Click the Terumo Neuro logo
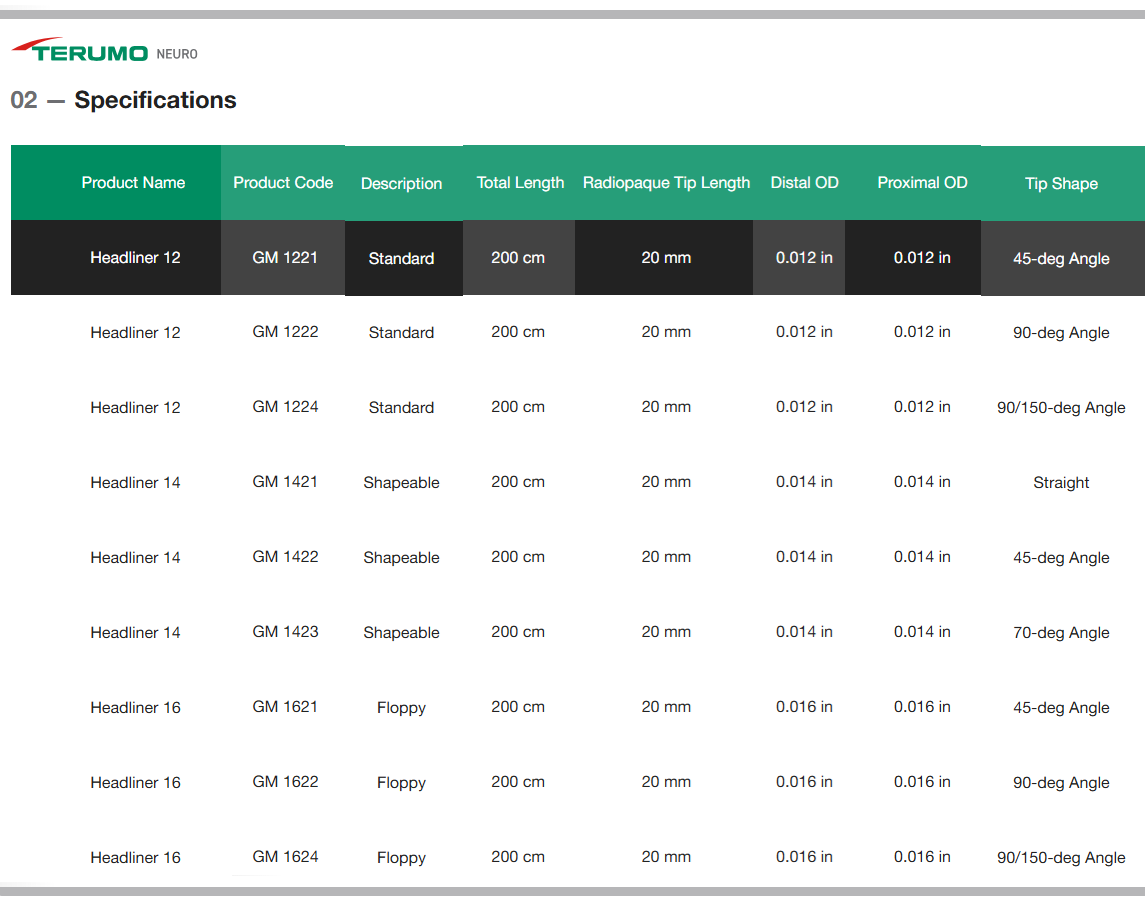Screen dimensions: 1145x909 pyautogui.click(x=104, y=51)
